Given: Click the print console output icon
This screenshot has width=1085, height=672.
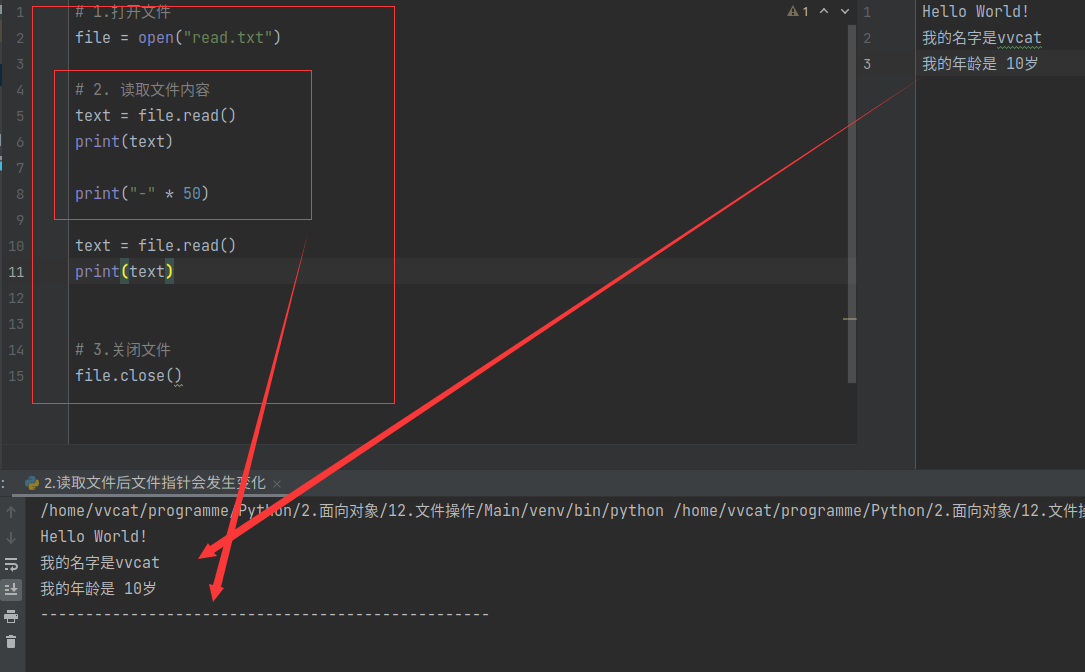Looking at the screenshot, I should pyautogui.click(x=11, y=616).
